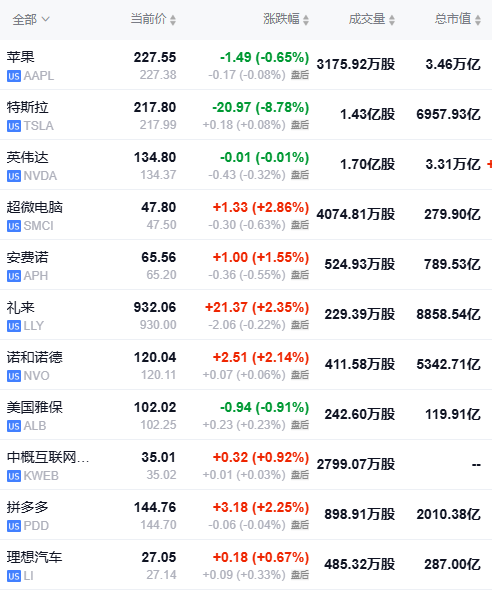Open the 特斯拉 stock row
The image size is (492, 594).
click(x=246, y=115)
